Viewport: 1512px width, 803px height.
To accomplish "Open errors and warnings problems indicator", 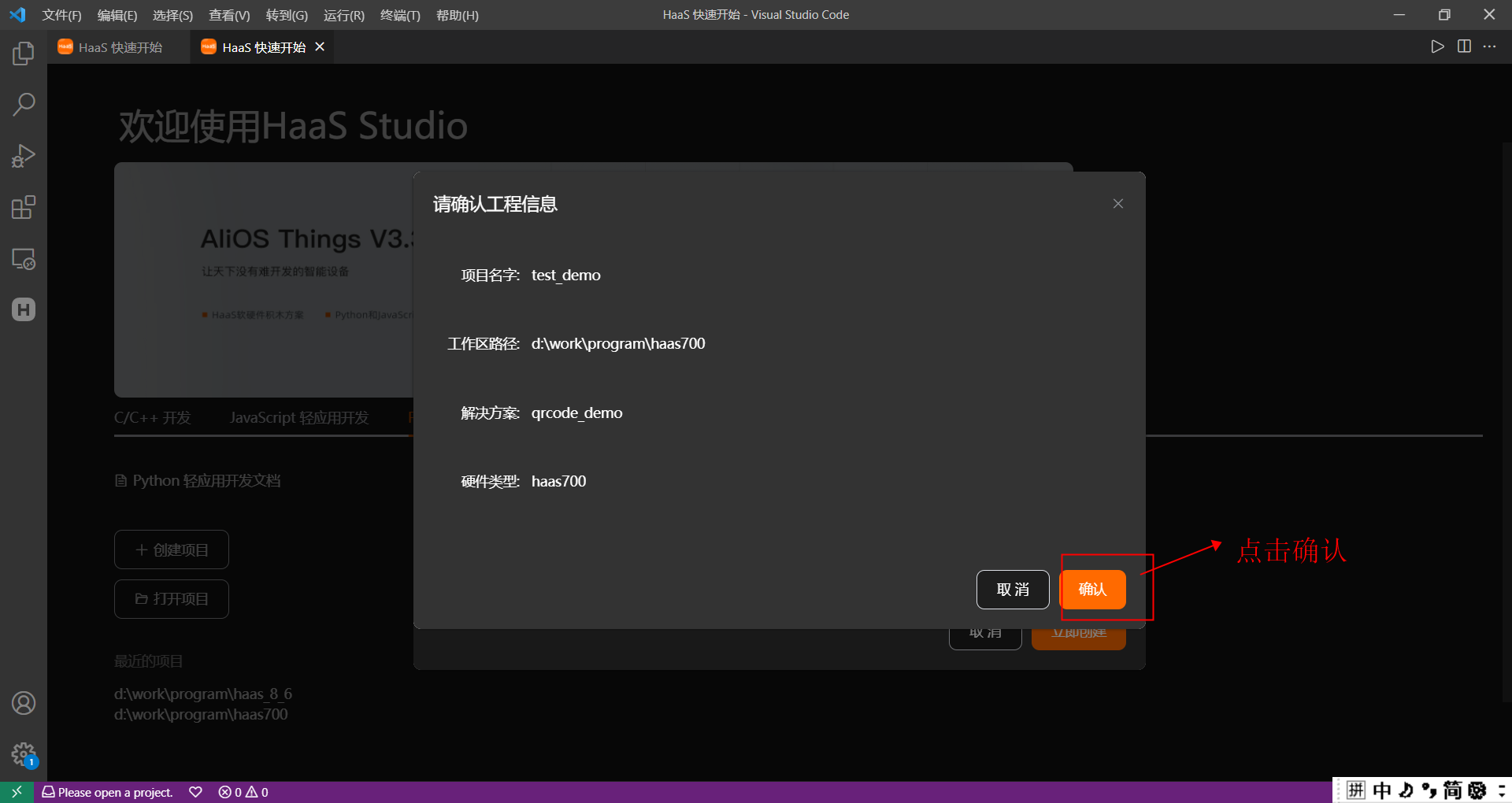I will (243, 792).
